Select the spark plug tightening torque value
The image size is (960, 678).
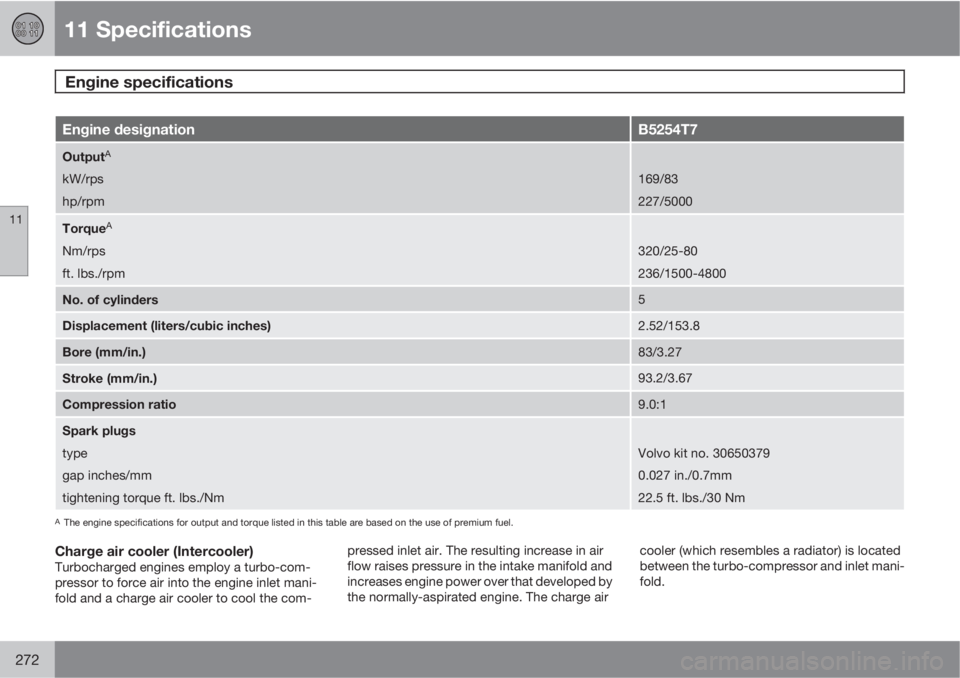[x=690, y=497]
